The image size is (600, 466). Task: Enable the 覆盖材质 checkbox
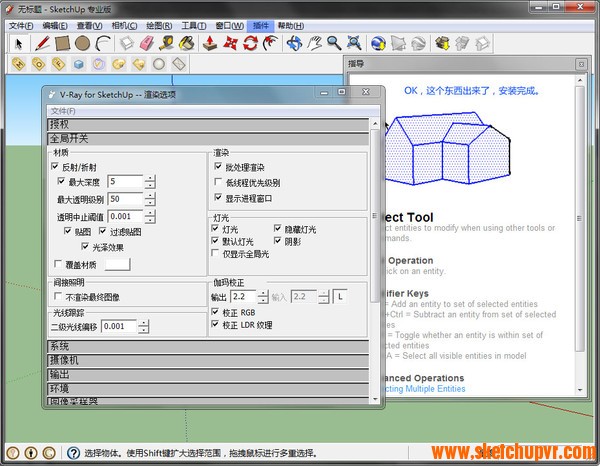57,265
